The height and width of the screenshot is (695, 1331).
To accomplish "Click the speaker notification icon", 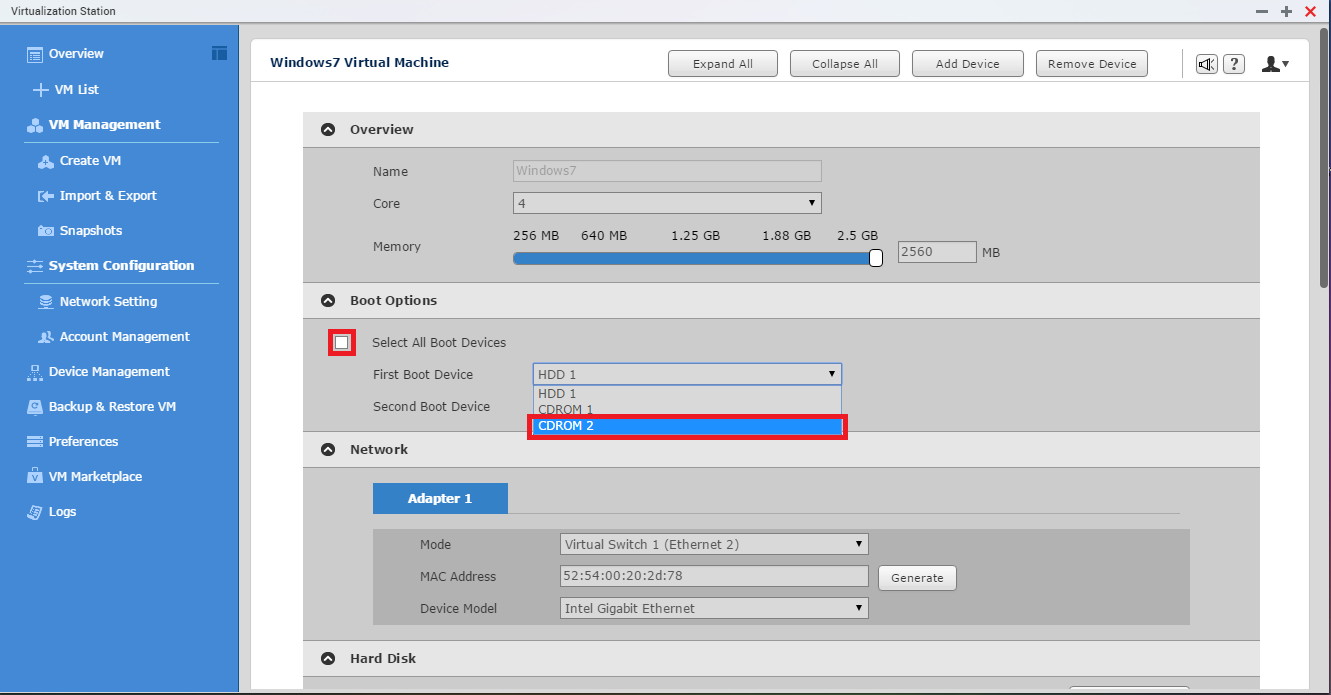I will tap(1207, 64).
